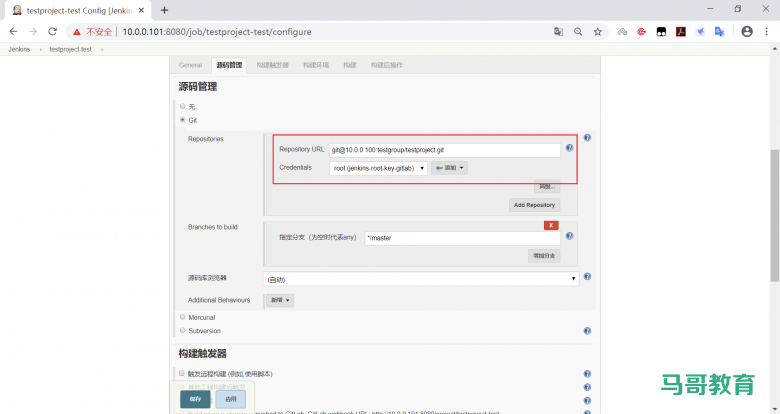Bookmark this page with the star icon
The image size is (780, 414).
point(597,32)
